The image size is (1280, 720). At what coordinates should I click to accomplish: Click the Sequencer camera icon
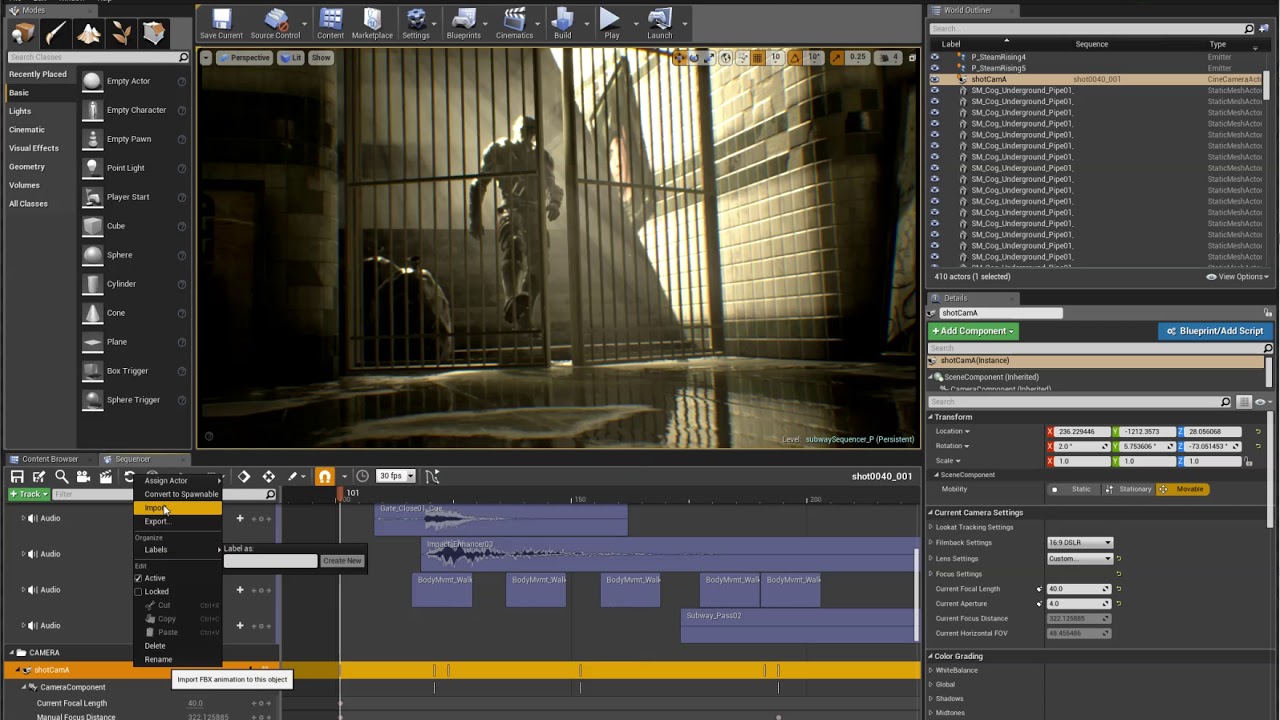tap(83, 477)
